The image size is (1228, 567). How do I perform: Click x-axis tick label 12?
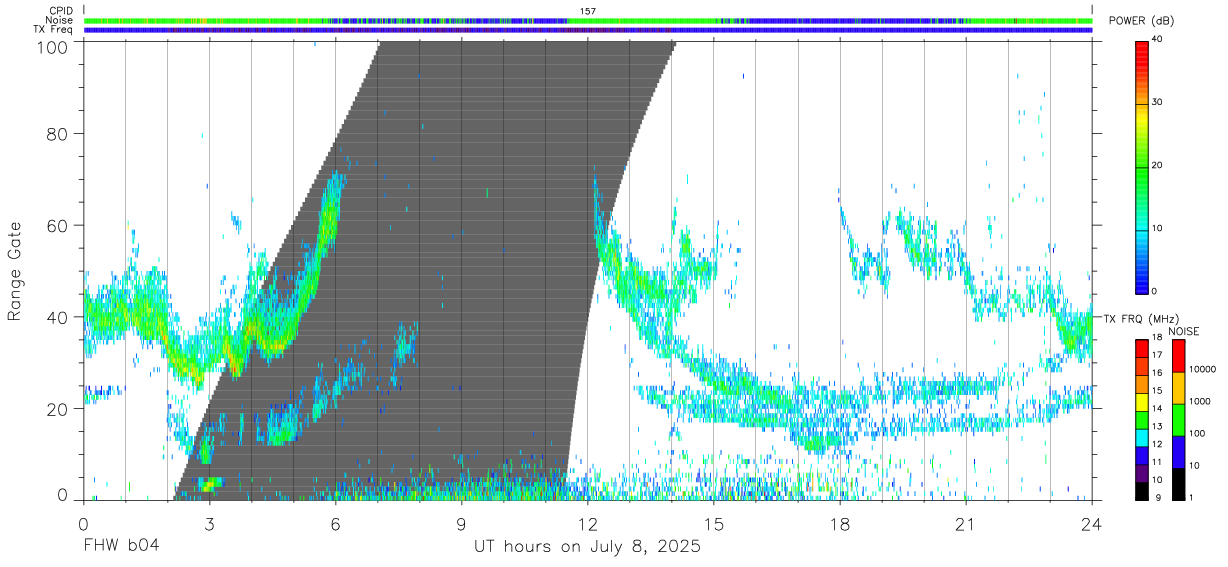coord(588,525)
